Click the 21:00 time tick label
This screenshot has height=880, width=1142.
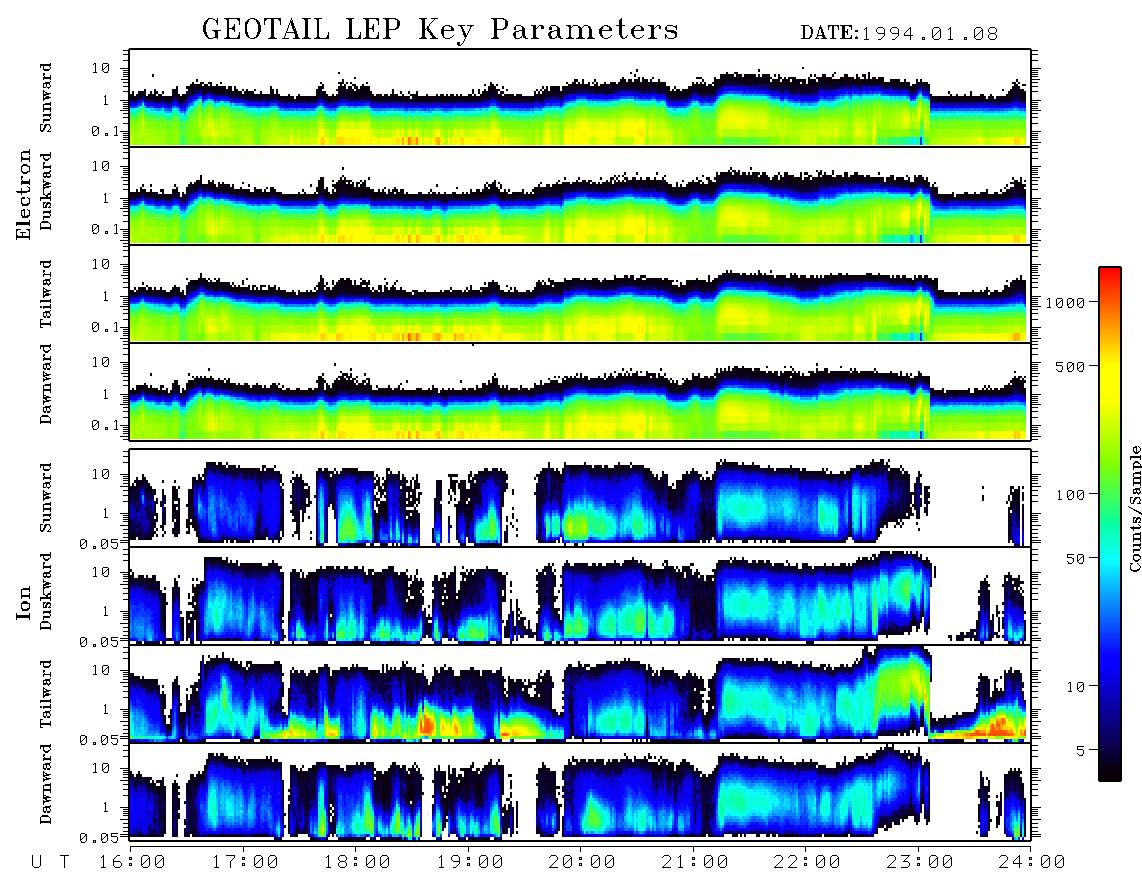point(696,863)
